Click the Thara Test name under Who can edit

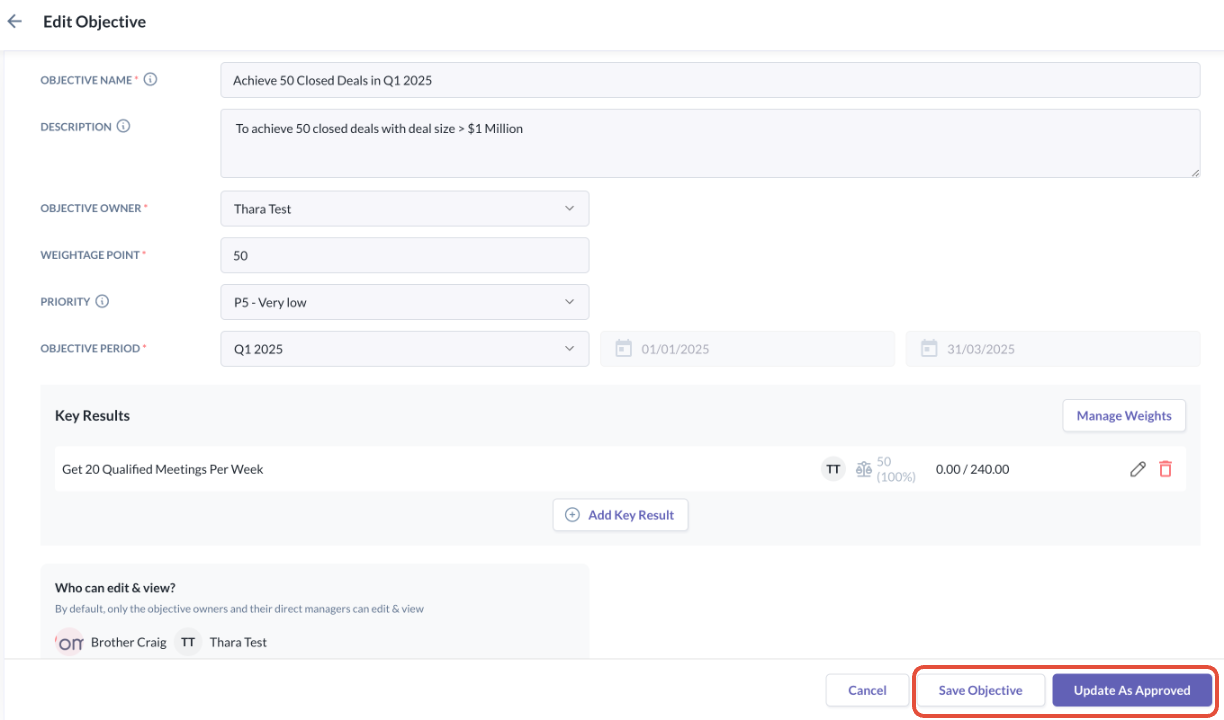click(x=238, y=642)
